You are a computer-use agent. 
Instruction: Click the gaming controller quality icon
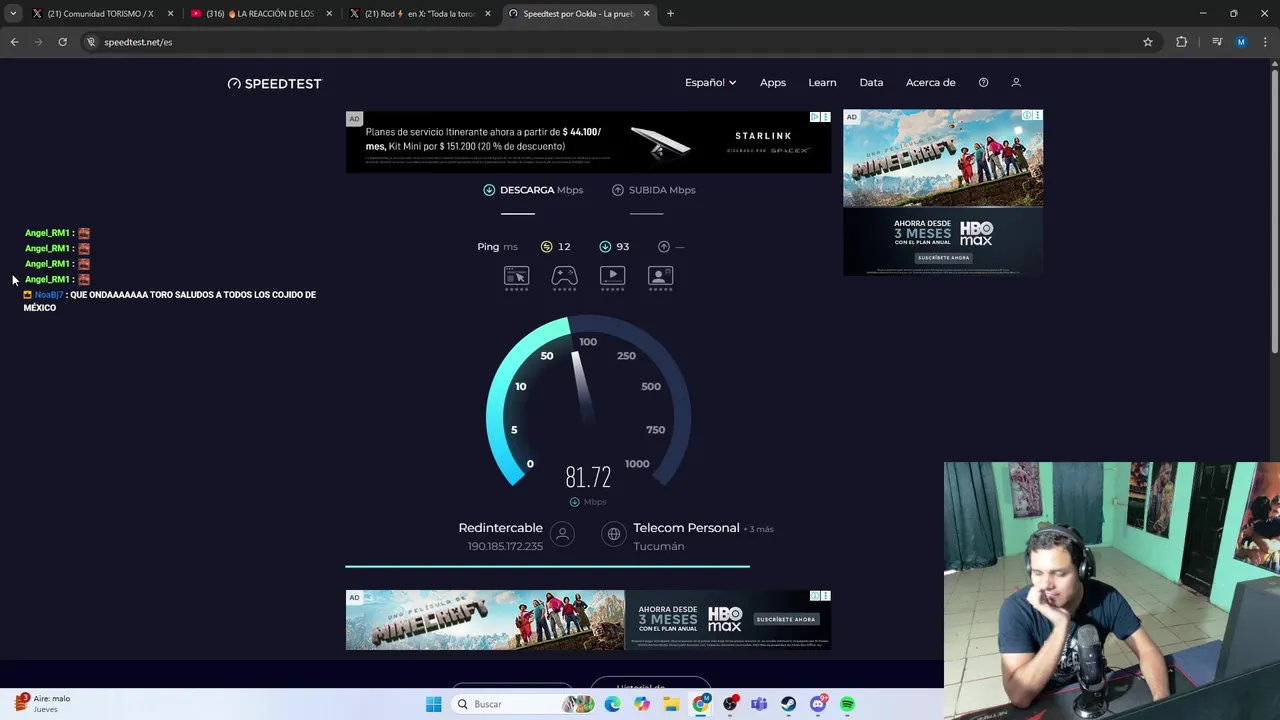point(564,276)
